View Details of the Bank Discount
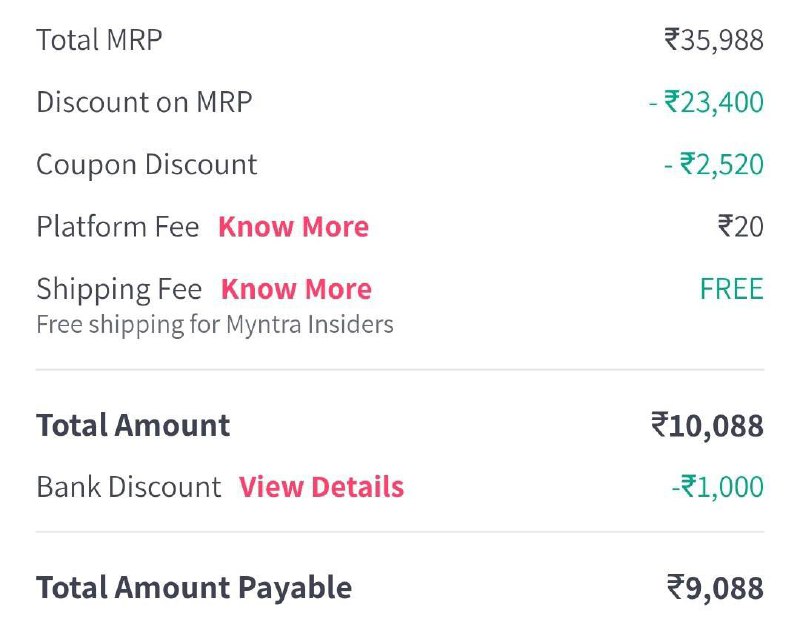 click(321, 486)
